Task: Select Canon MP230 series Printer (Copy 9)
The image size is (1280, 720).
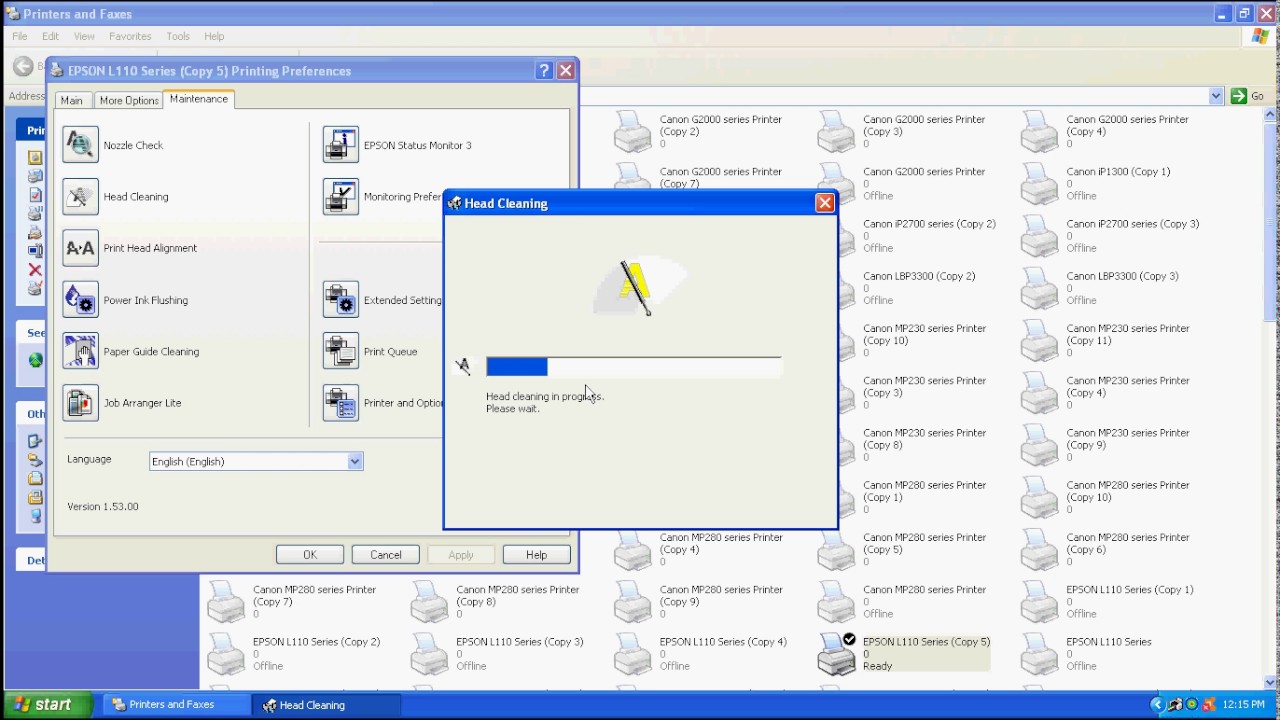Action: click(1105, 445)
